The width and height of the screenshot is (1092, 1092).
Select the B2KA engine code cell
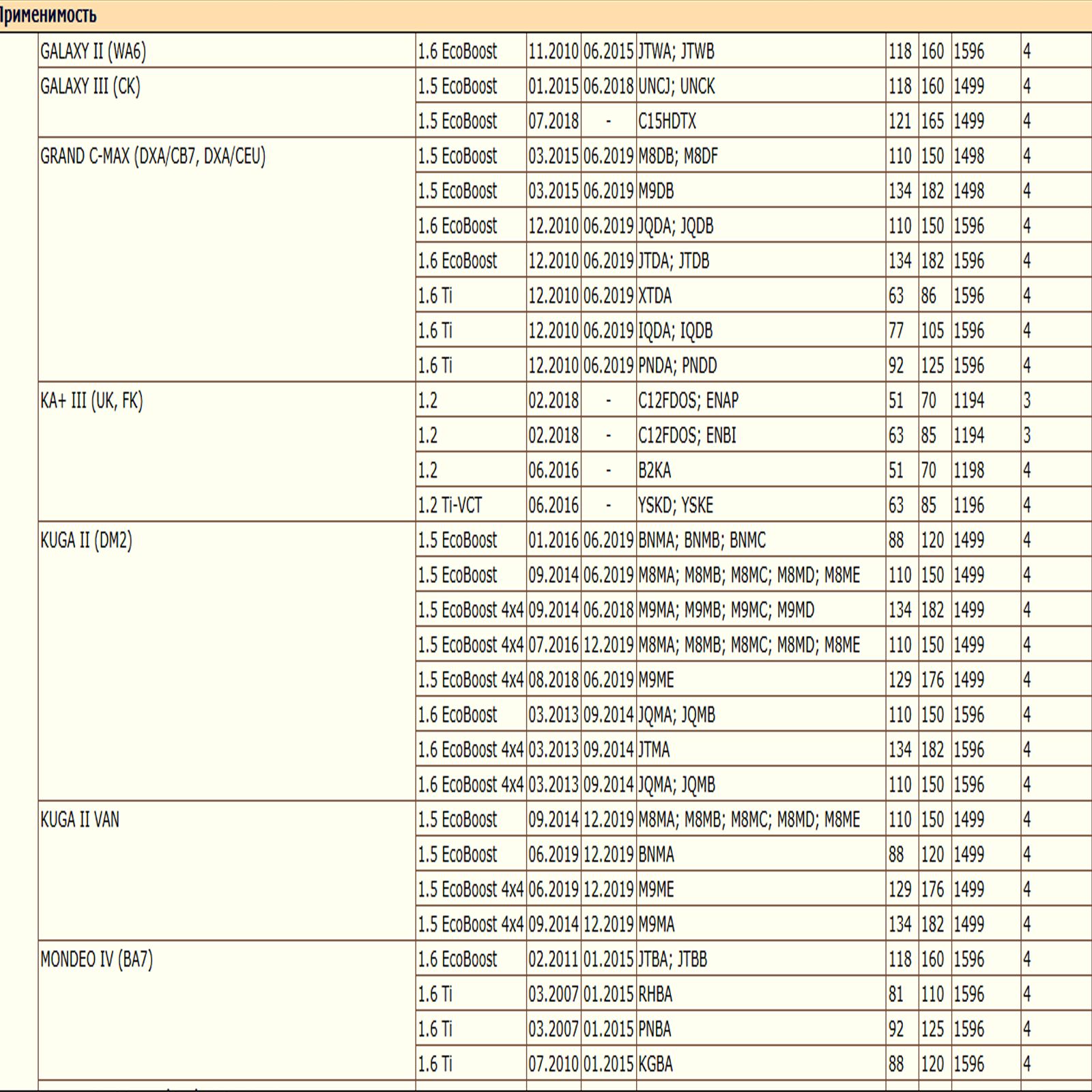point(655,471)
